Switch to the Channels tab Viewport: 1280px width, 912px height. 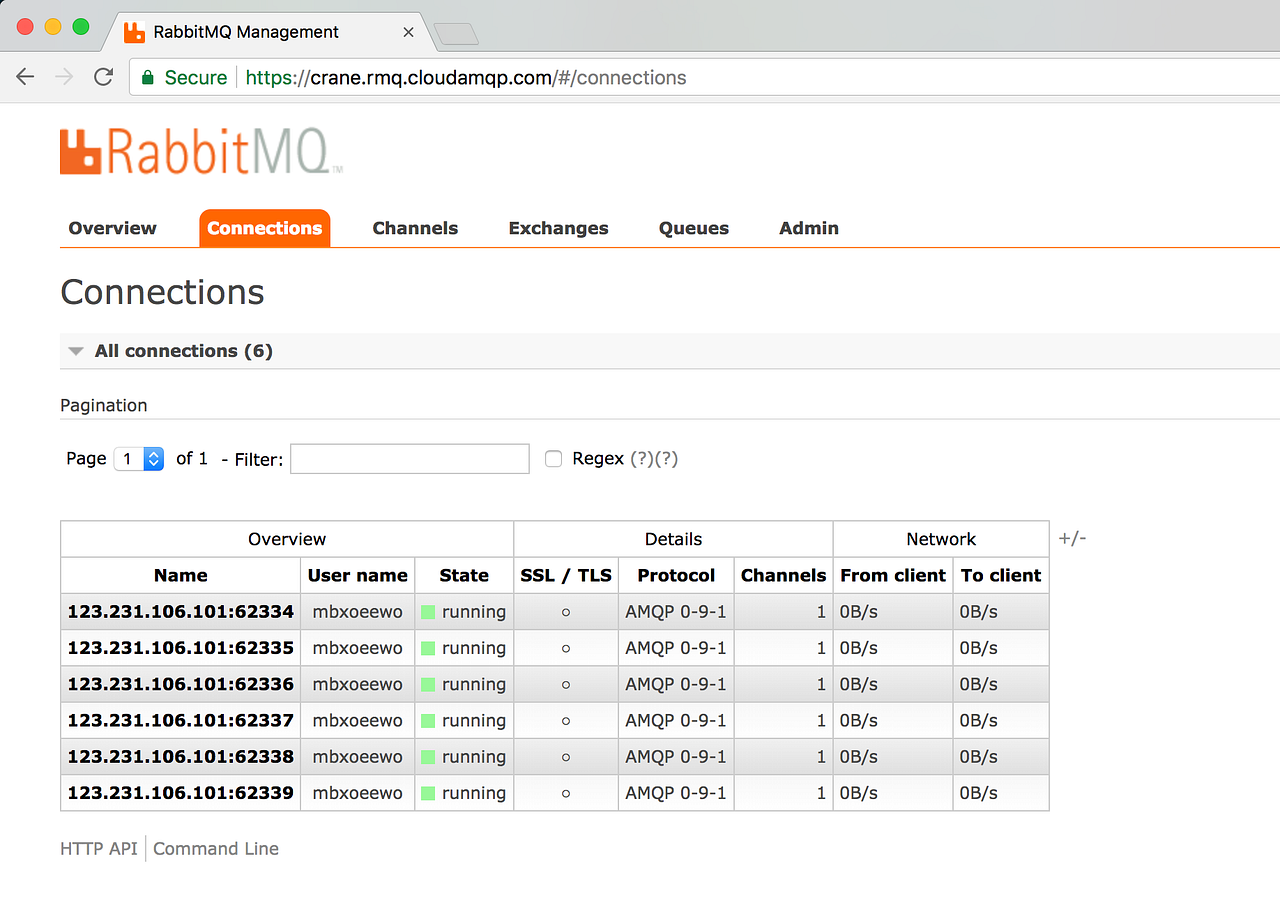pyautogui.click(x=414, y=228)
